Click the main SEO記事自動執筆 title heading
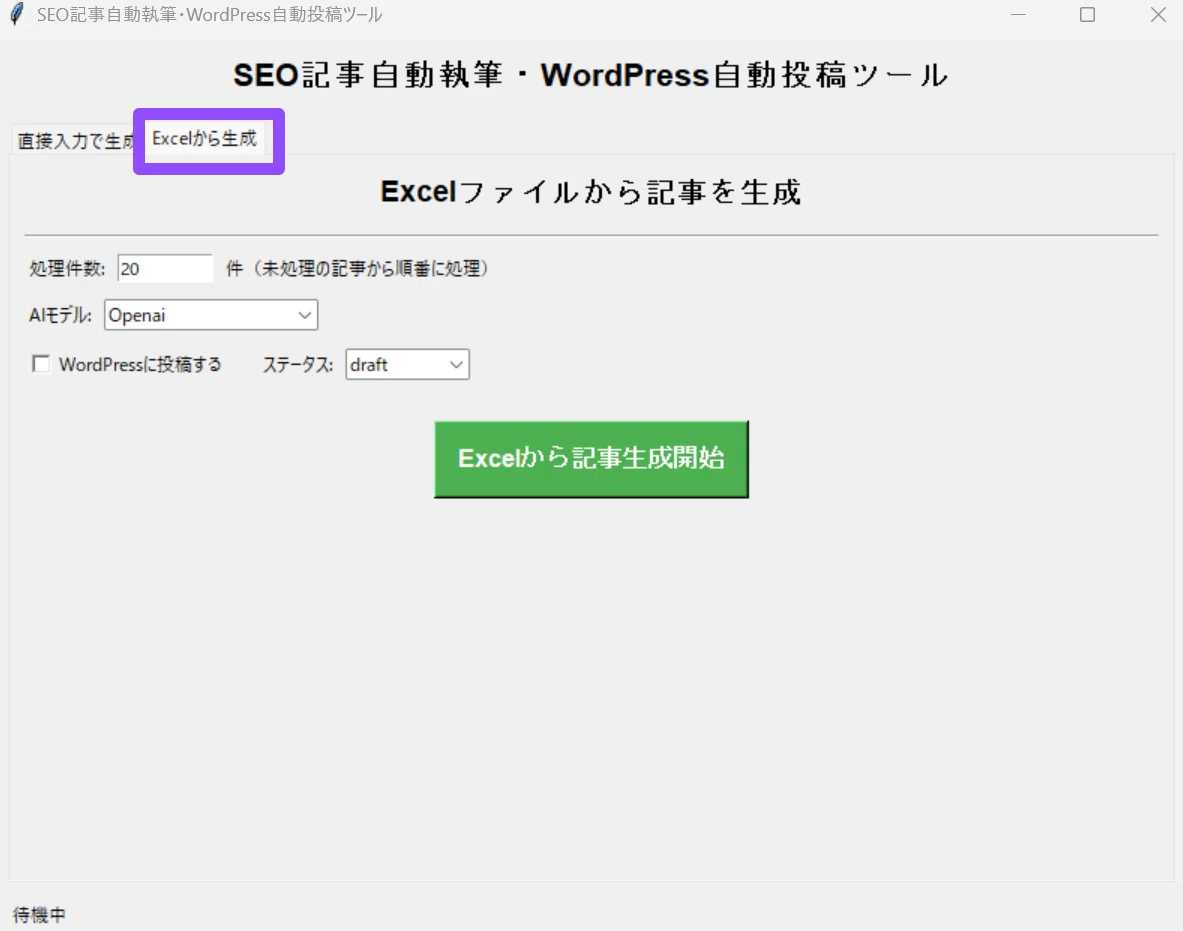Screen dimensions: 1183x931 pos(591,75)
